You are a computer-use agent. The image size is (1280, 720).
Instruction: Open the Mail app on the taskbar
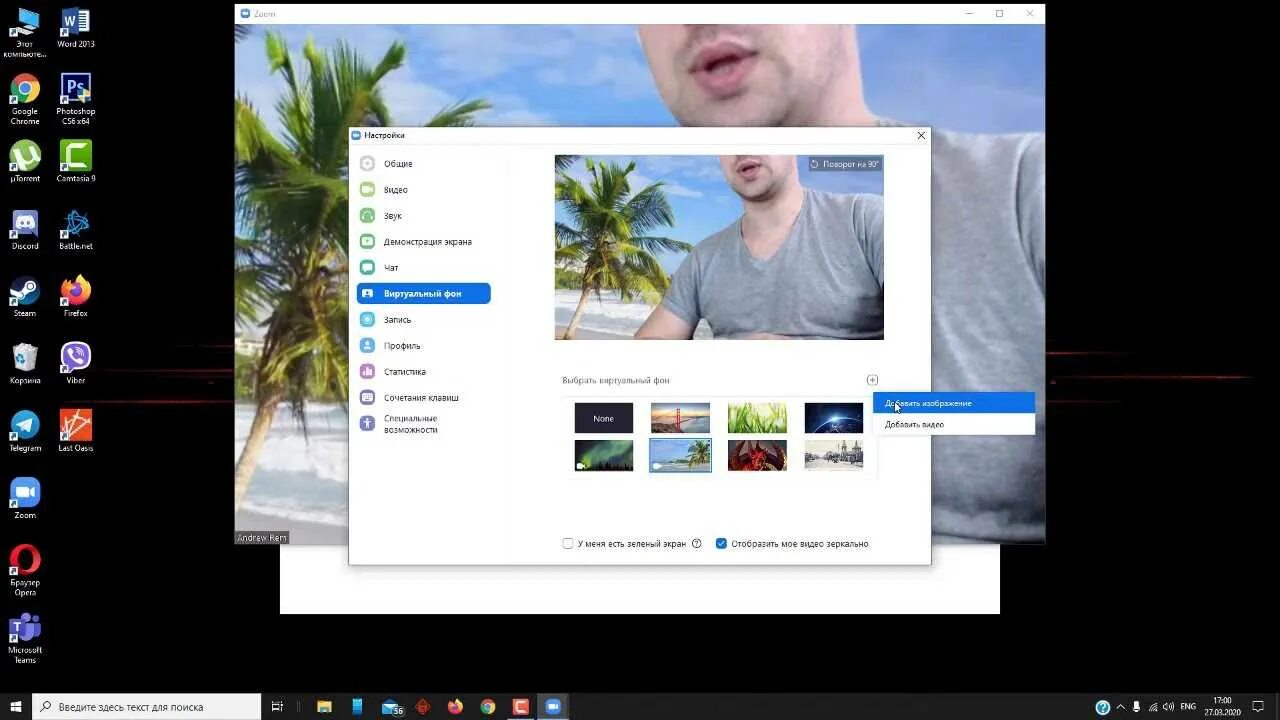point(391,707)
